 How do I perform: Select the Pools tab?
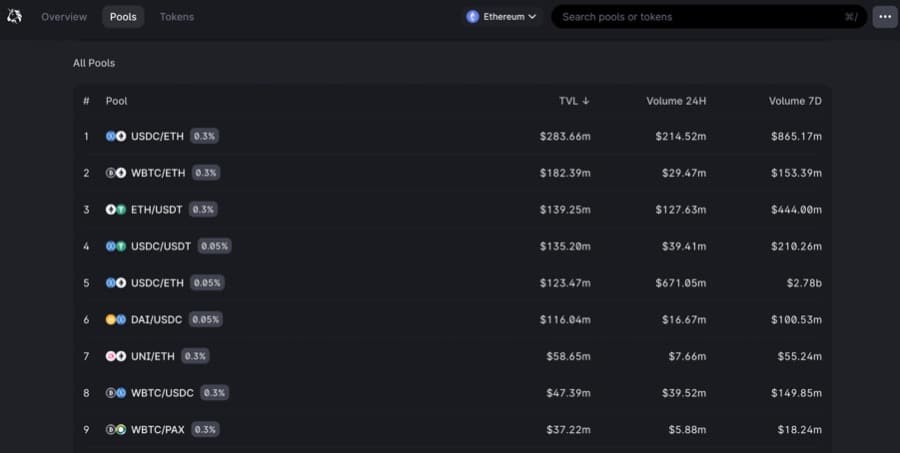123,17
